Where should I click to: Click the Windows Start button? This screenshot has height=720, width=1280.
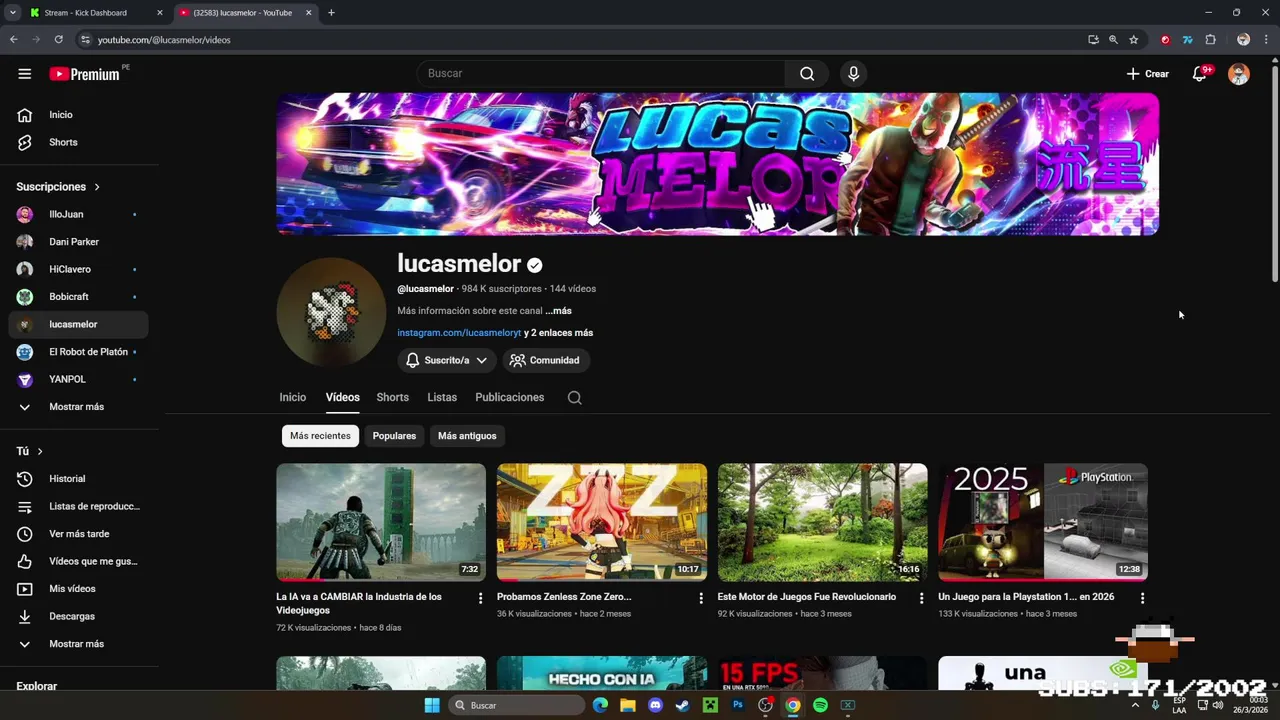coord(432,705)
